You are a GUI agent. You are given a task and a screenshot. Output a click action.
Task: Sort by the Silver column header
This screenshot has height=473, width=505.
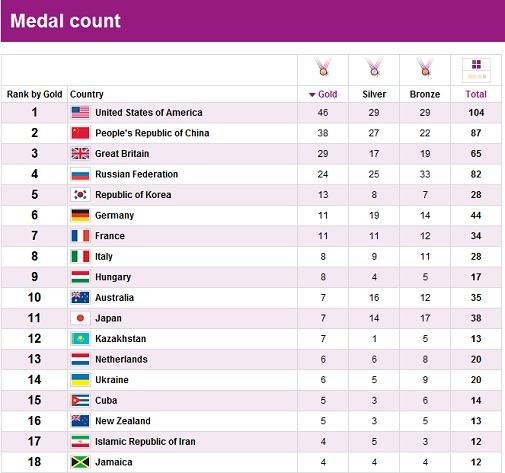click(x=374, y=94)
